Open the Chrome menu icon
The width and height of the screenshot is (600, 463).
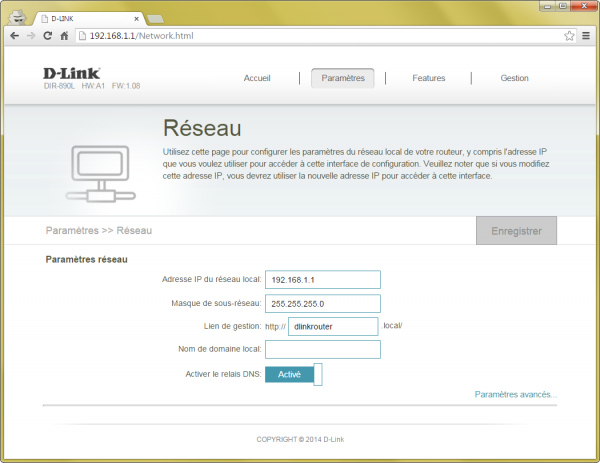tap(586, 35)
